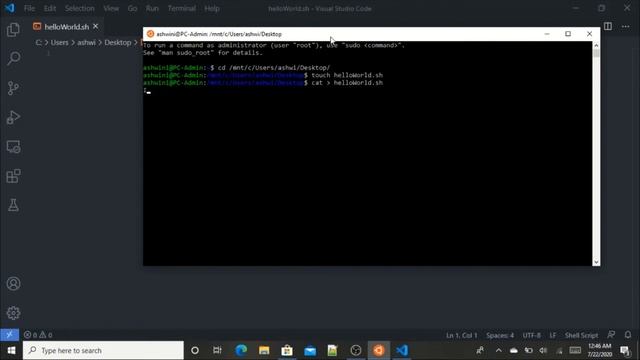Open the Selection menu
640x360 pixels.
coord(80,9)
